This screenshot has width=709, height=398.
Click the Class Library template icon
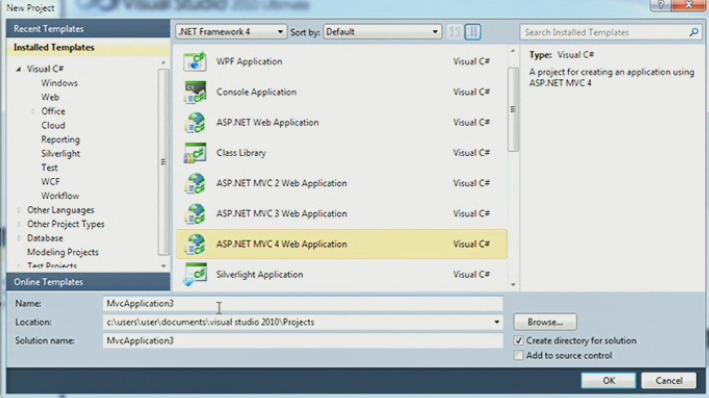click(195, 153)
